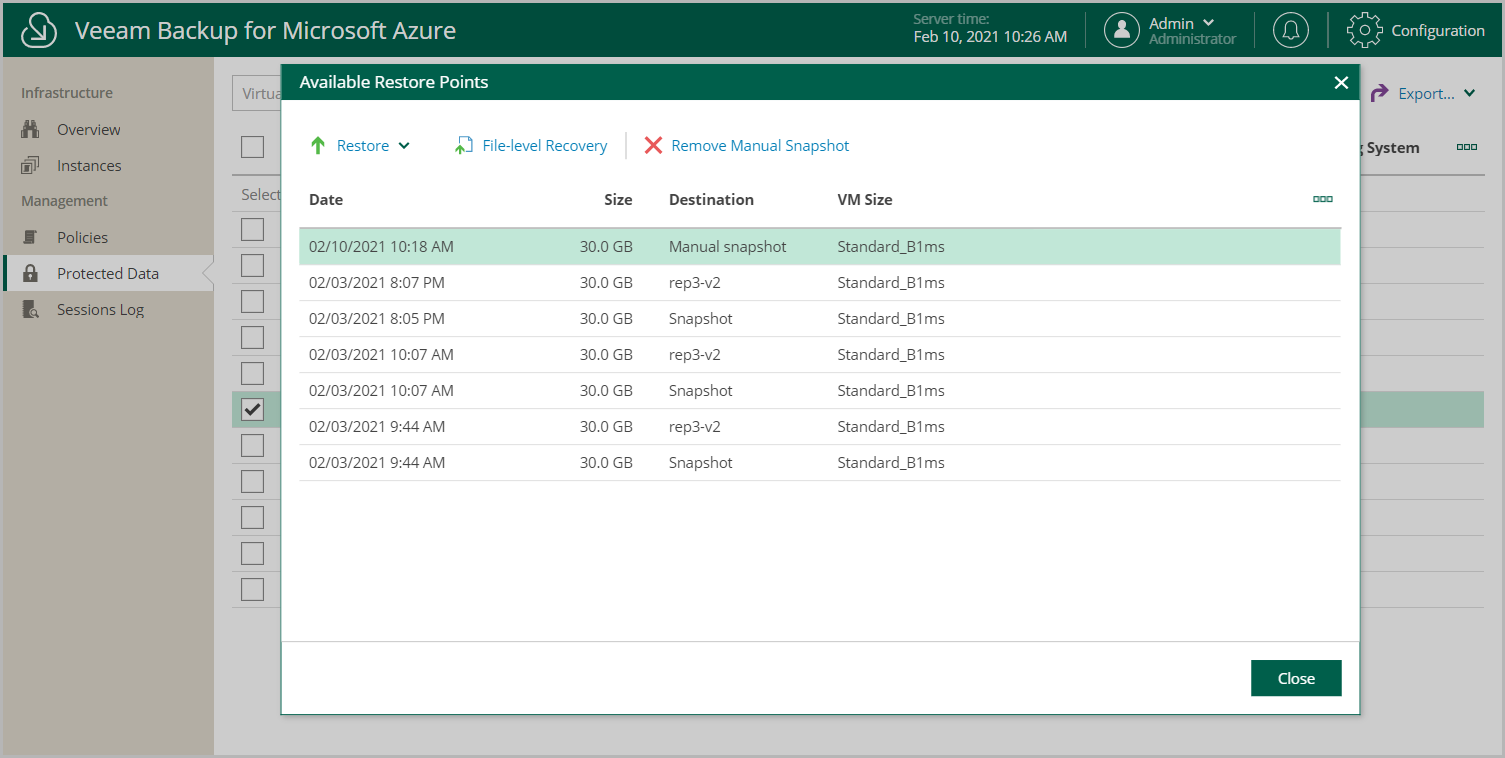Click the red X Remove Snapshot icon
The width and height of the screenshot is (1505, 758).
653,146
